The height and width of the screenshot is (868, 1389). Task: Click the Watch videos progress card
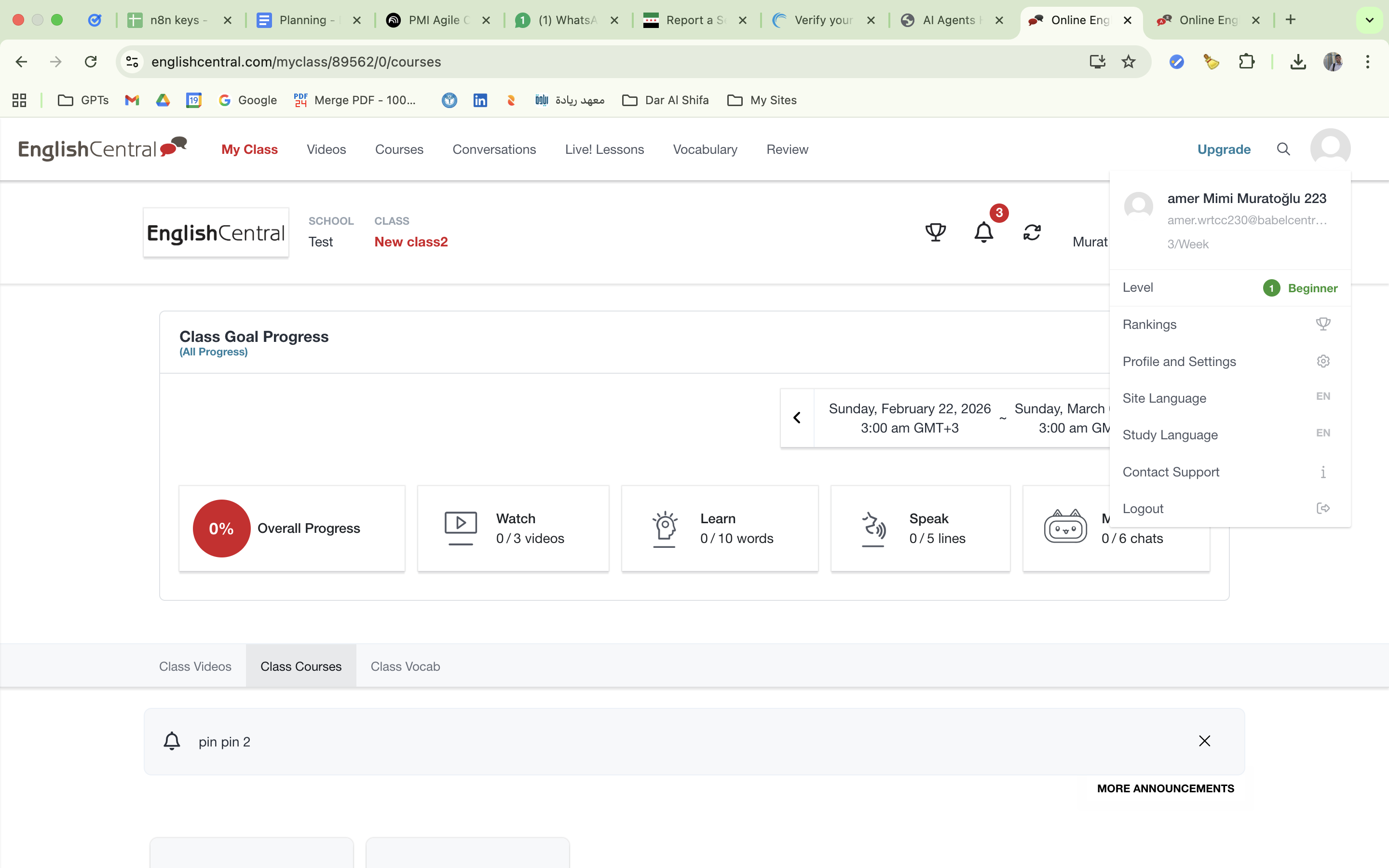click(x=513, y=528)
